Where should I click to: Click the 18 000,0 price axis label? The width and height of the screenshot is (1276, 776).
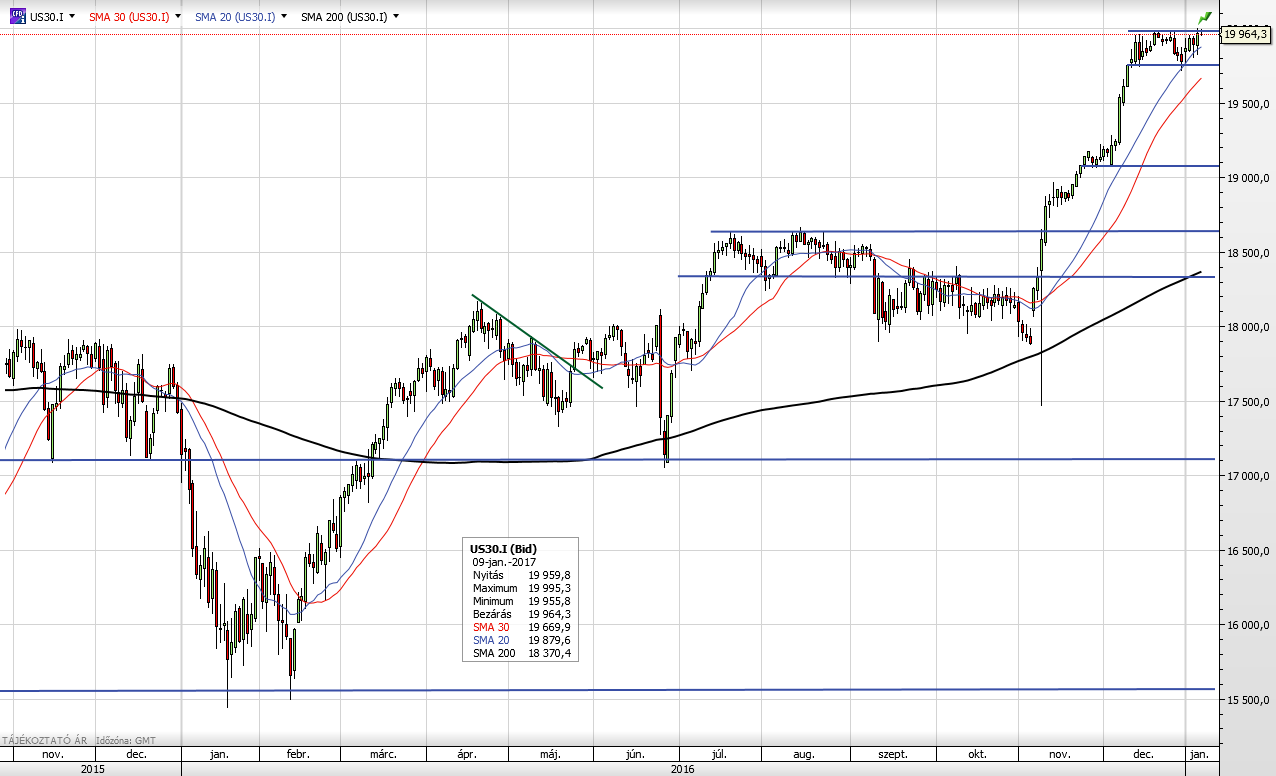coord(1250,327)
